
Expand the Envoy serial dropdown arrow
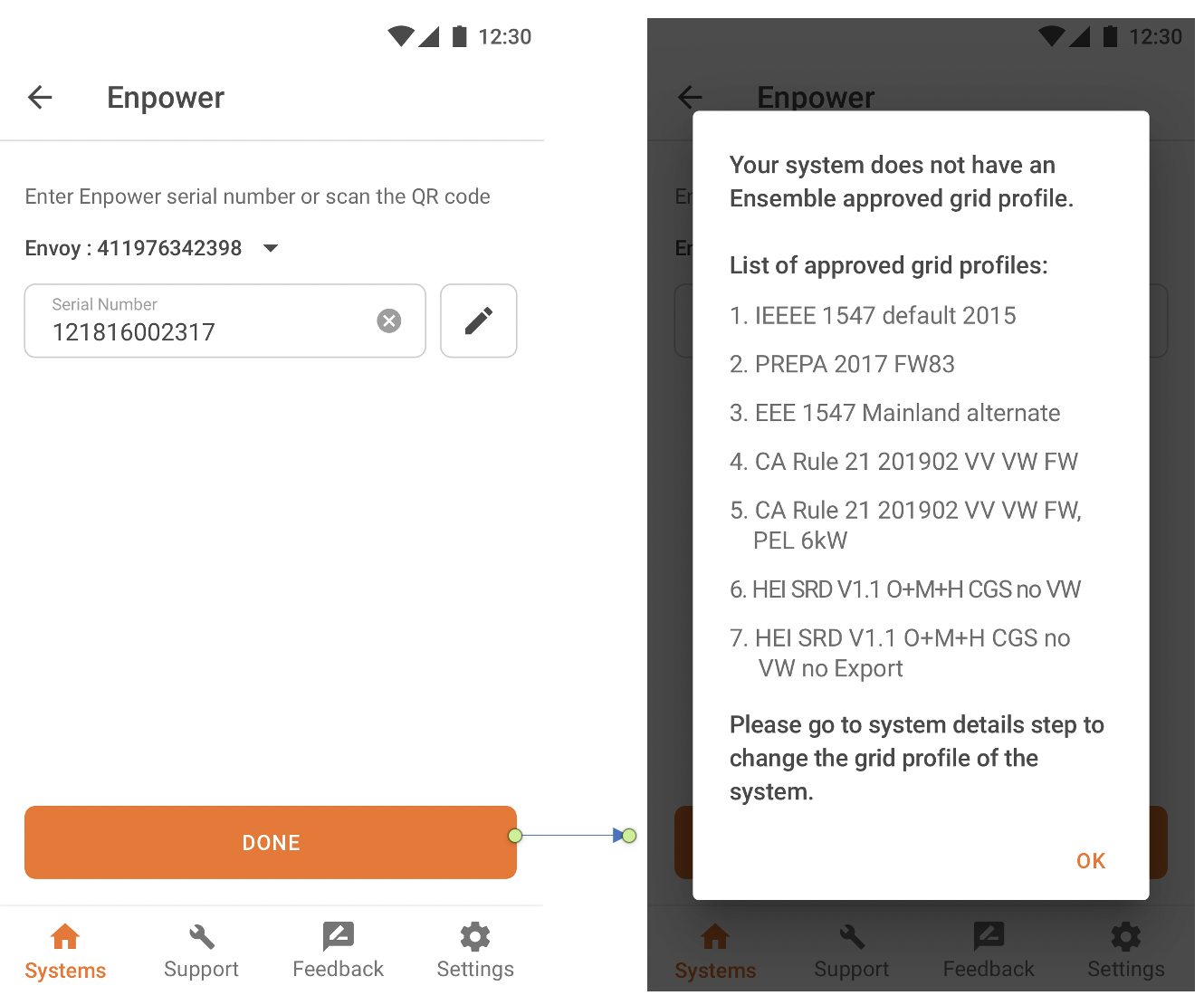(x=270, y=248)
